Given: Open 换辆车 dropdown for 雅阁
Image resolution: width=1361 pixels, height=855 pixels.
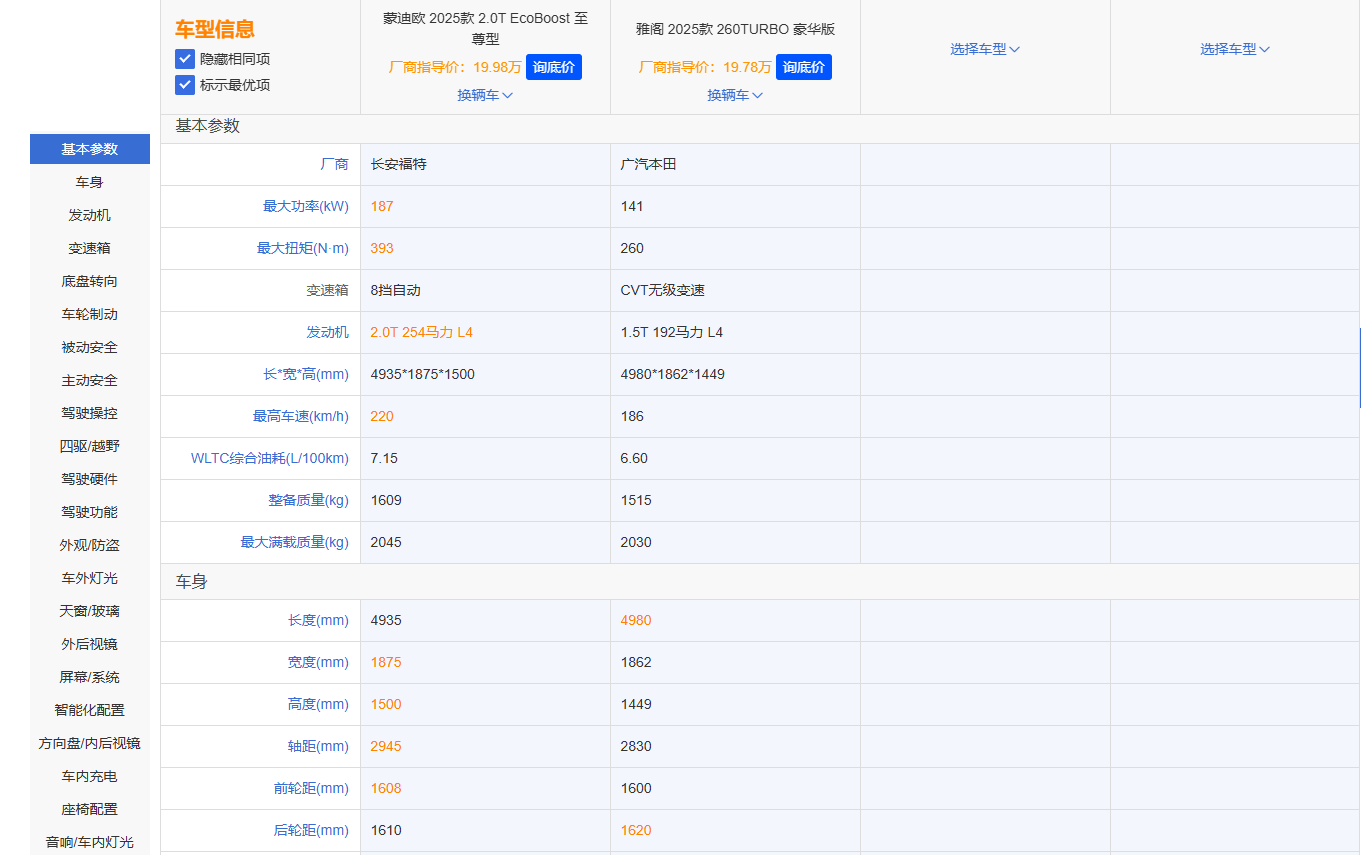Looking at the screenshot, I should click(x=735, y=95).
